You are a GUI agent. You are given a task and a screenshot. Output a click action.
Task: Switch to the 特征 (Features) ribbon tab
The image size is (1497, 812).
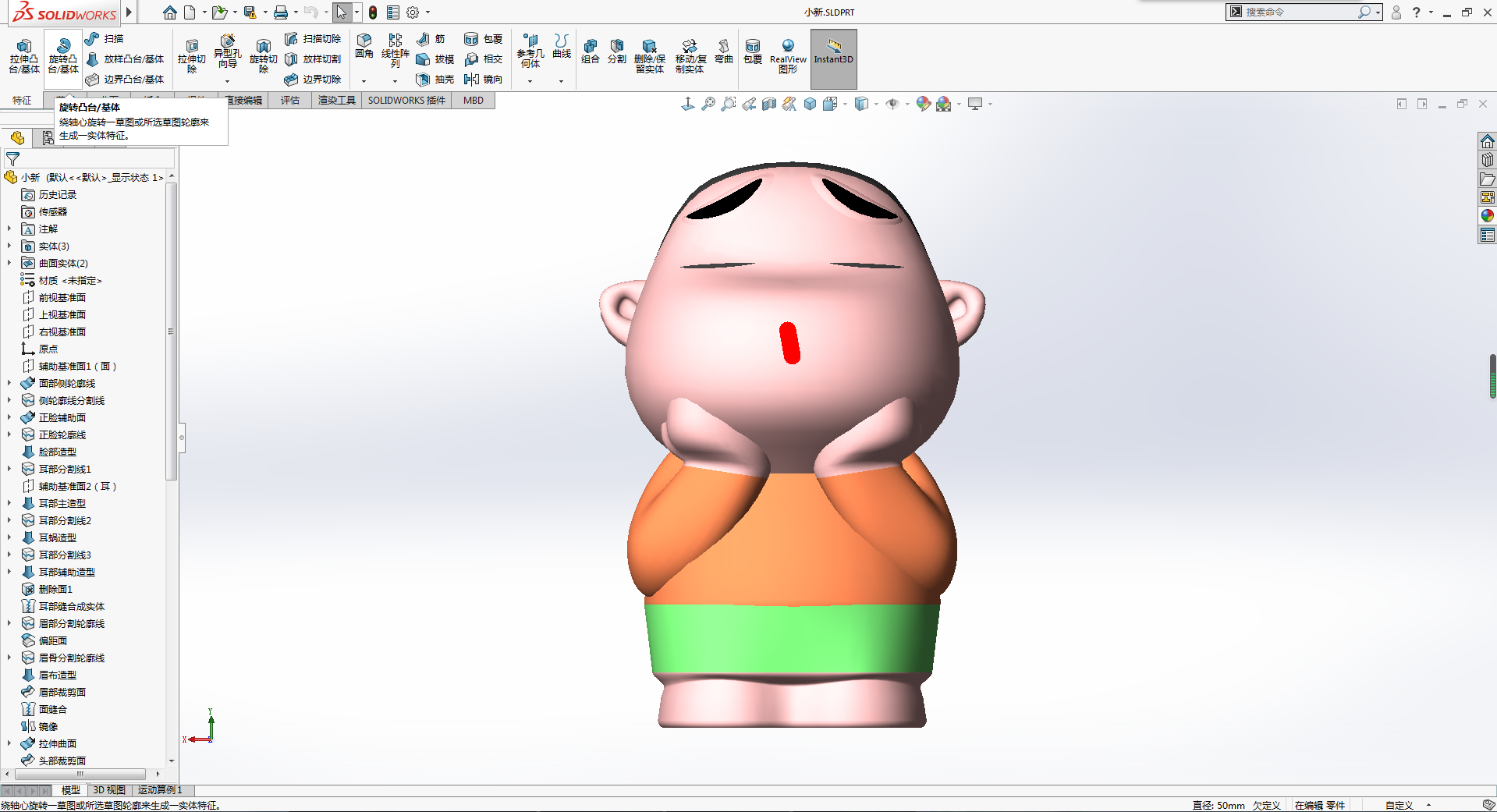[x=22, y=101]
